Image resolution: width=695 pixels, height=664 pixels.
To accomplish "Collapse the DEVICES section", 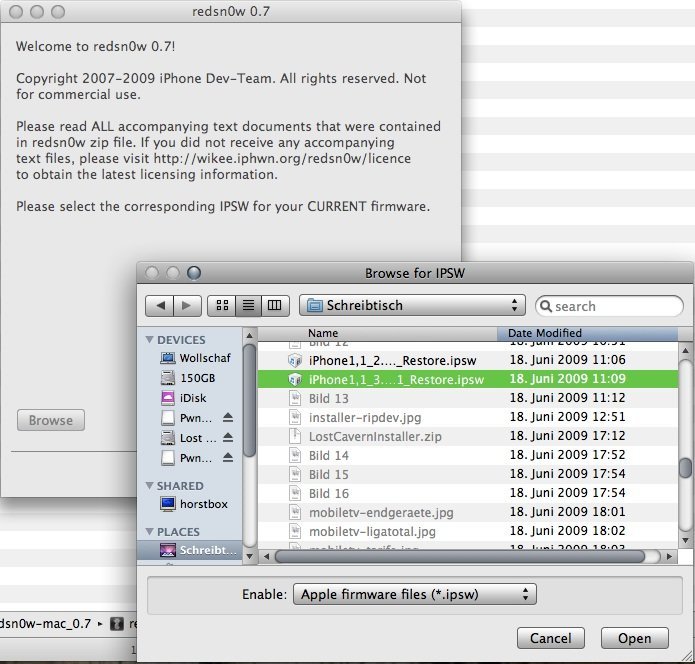I will tap(149, 340).
